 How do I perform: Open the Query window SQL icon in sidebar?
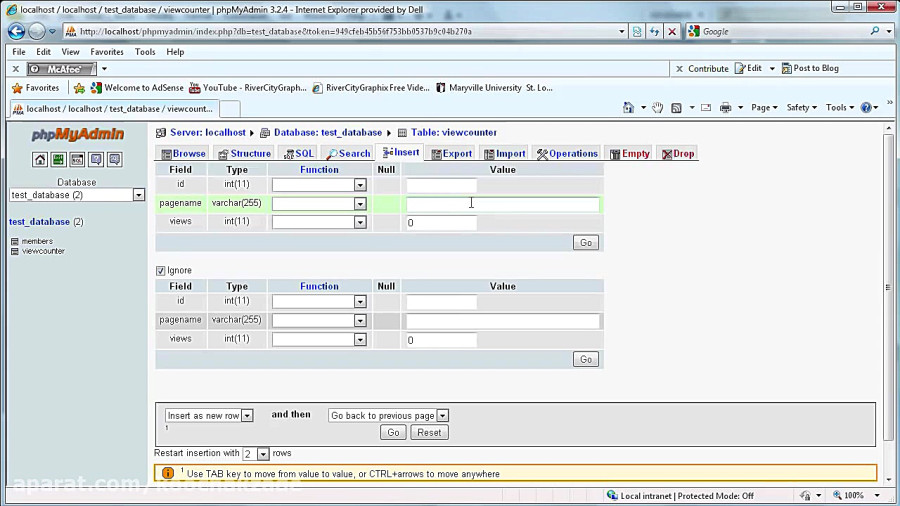coord(77,159)
